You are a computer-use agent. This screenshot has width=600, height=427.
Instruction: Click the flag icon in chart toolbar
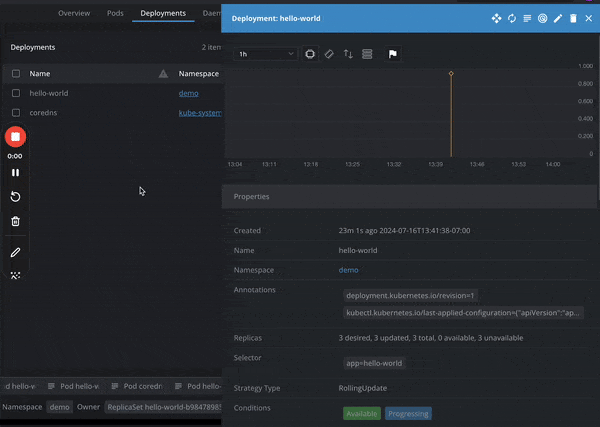(x=393, y=54)
